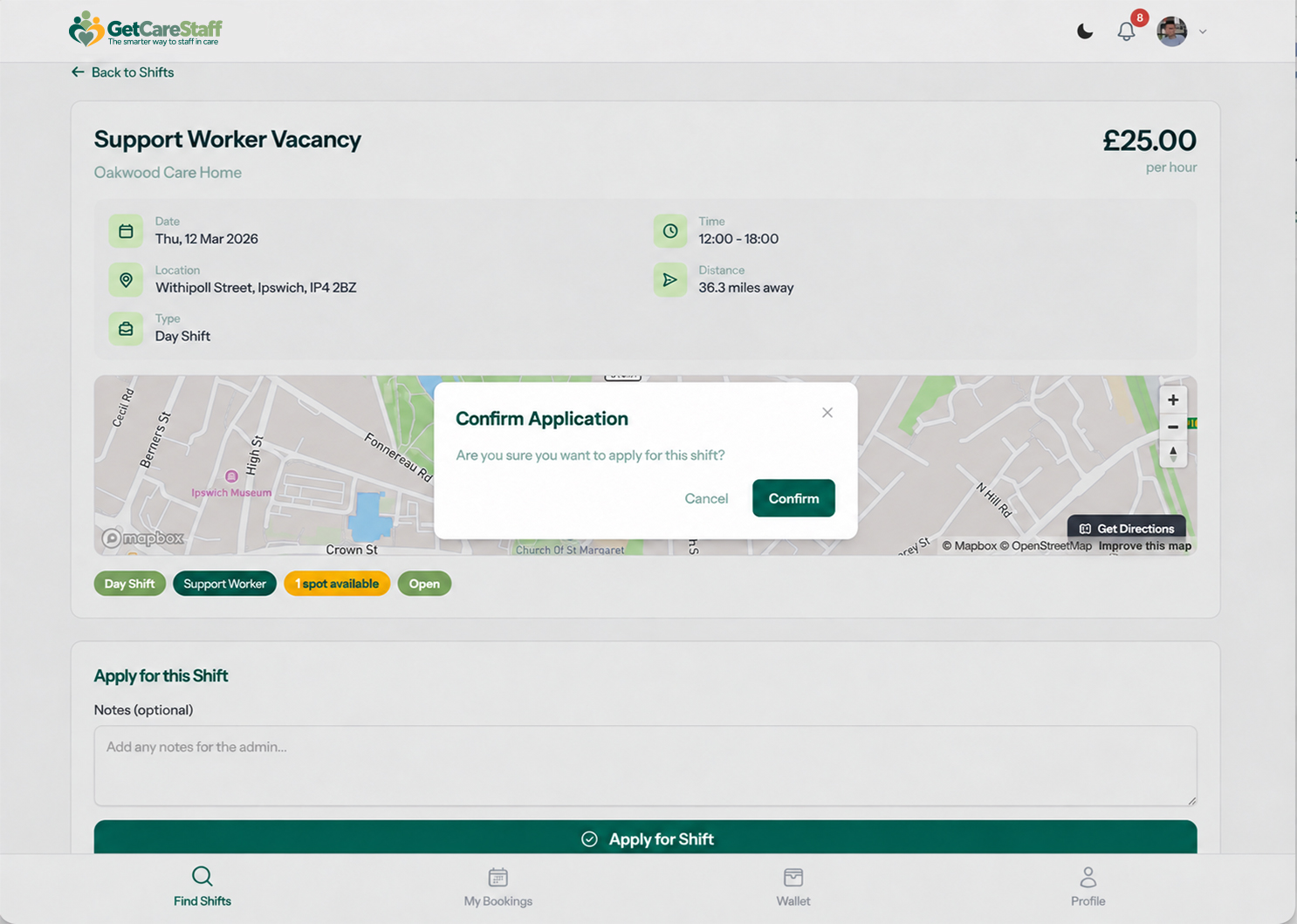Open the user avatar photo
This screenshot has height=924, width=1297.
point(1171,31)
